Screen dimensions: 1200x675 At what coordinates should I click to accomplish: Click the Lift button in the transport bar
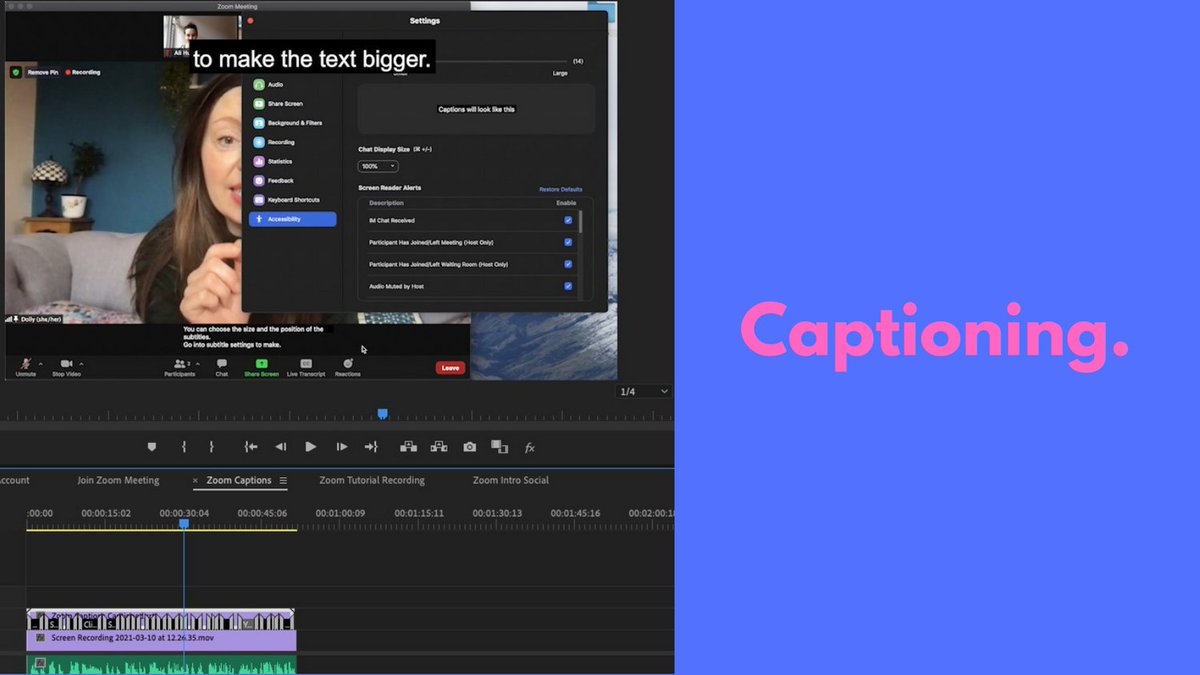point(408,447)
